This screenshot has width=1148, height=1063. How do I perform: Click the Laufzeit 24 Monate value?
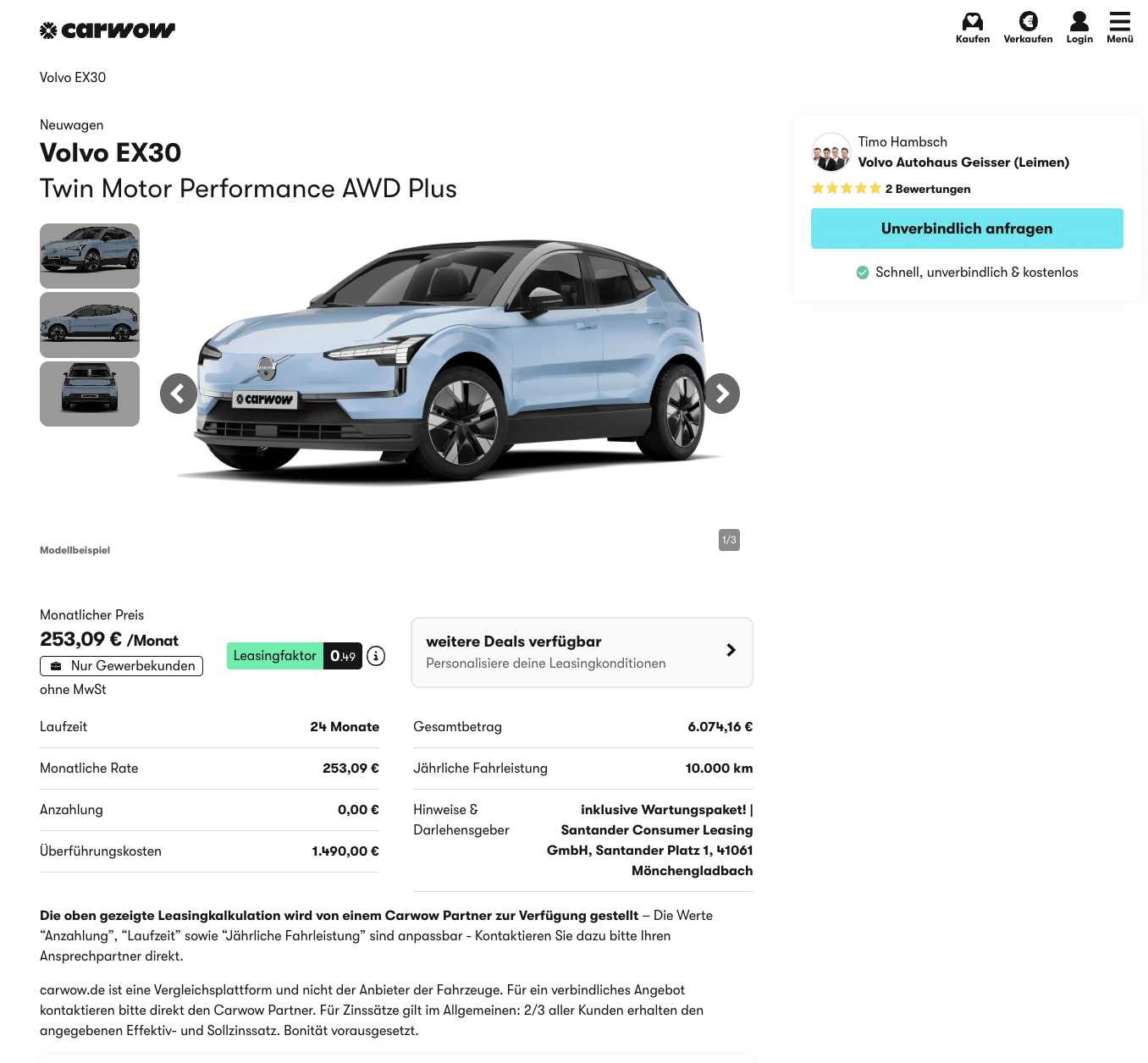[x=345, y=727]
